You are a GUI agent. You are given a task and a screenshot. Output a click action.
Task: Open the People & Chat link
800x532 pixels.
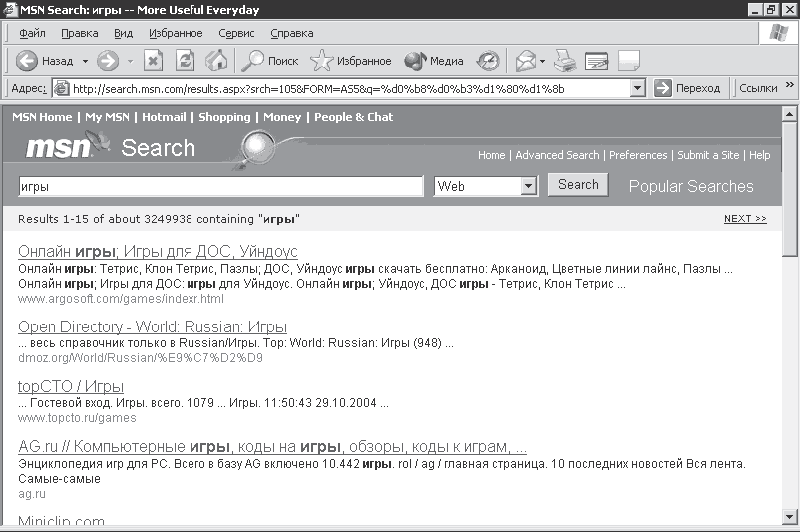click(x=354, y=117)
